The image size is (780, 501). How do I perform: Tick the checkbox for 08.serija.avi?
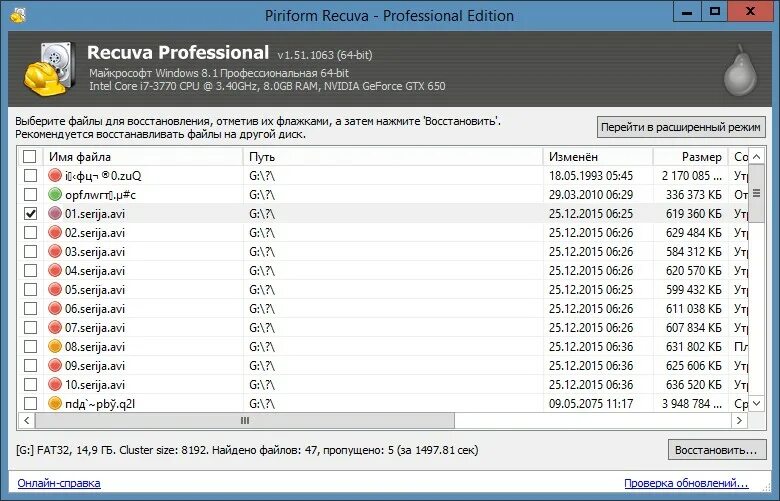30,347
